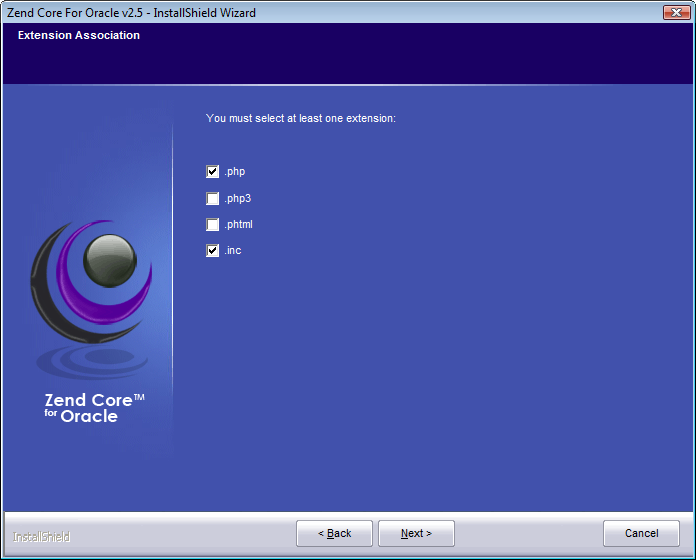This screenshot has width=696, height=560.
Task: Click the Zend Core for Oracle logo
Action: [91, 324]
